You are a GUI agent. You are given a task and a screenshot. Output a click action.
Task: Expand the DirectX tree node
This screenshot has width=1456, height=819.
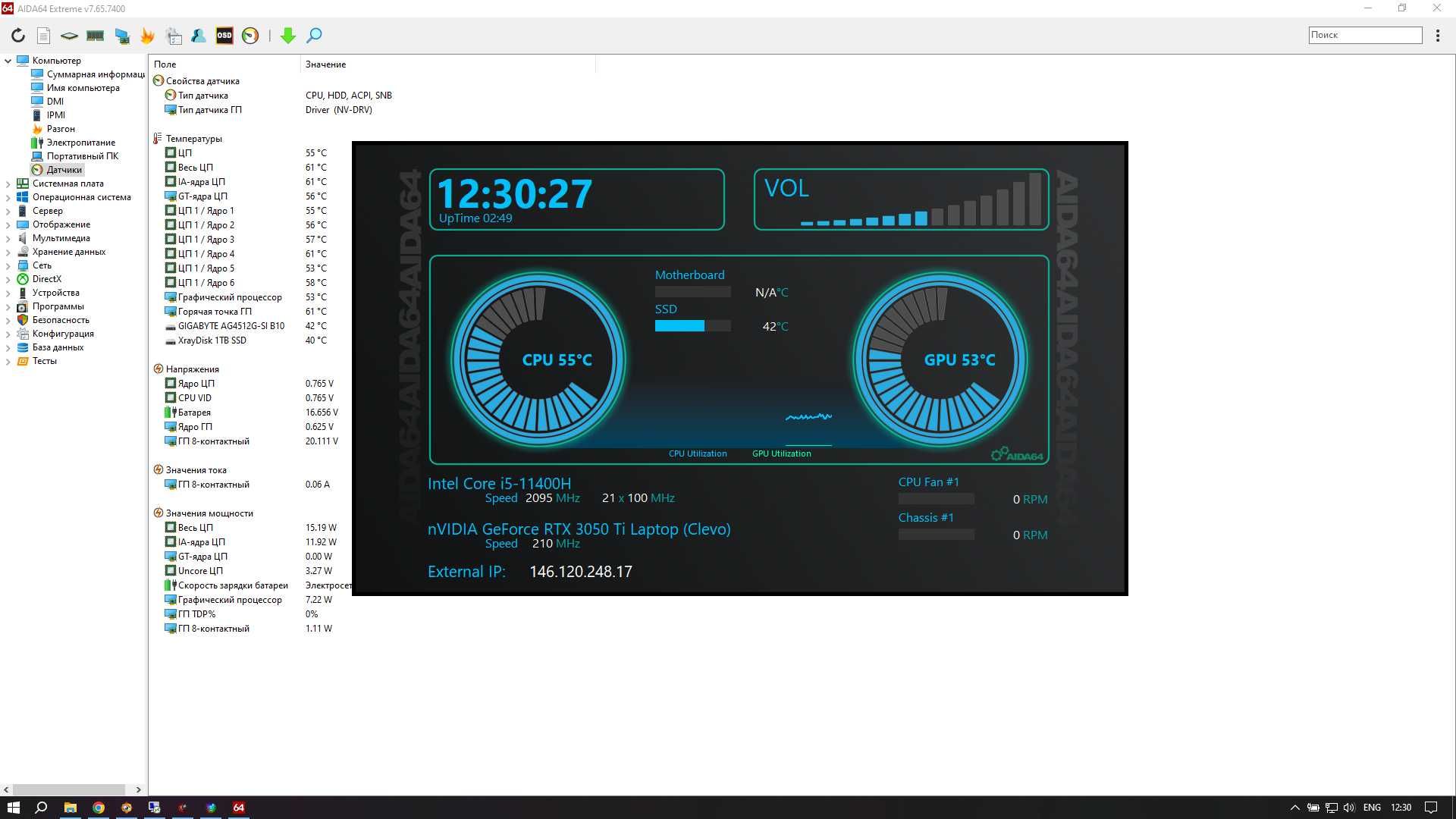pyautogui.click(x=8, y=279)
